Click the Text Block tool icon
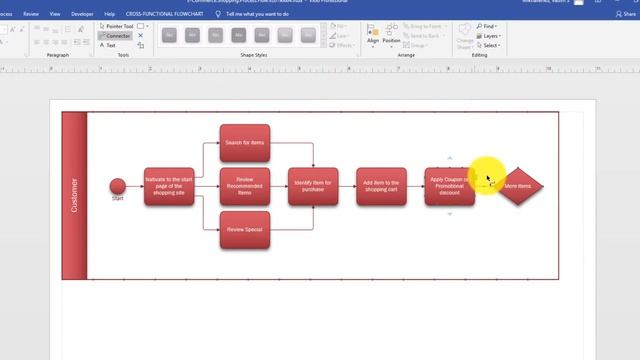Viewport: 640px width, 360px height. coord(141,45)
